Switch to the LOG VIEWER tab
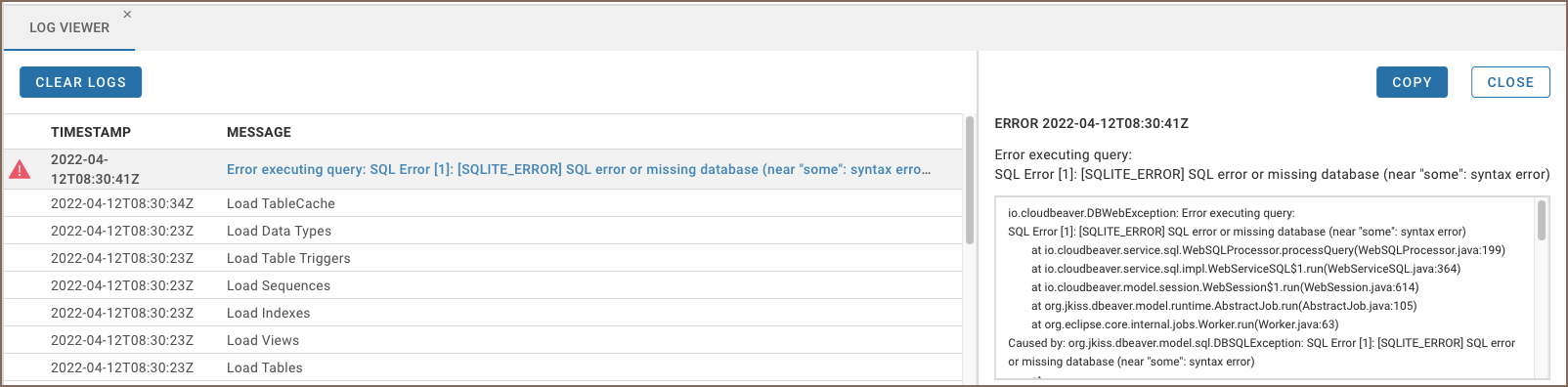This screenshot has height=387, width=1568. point(69,27)
